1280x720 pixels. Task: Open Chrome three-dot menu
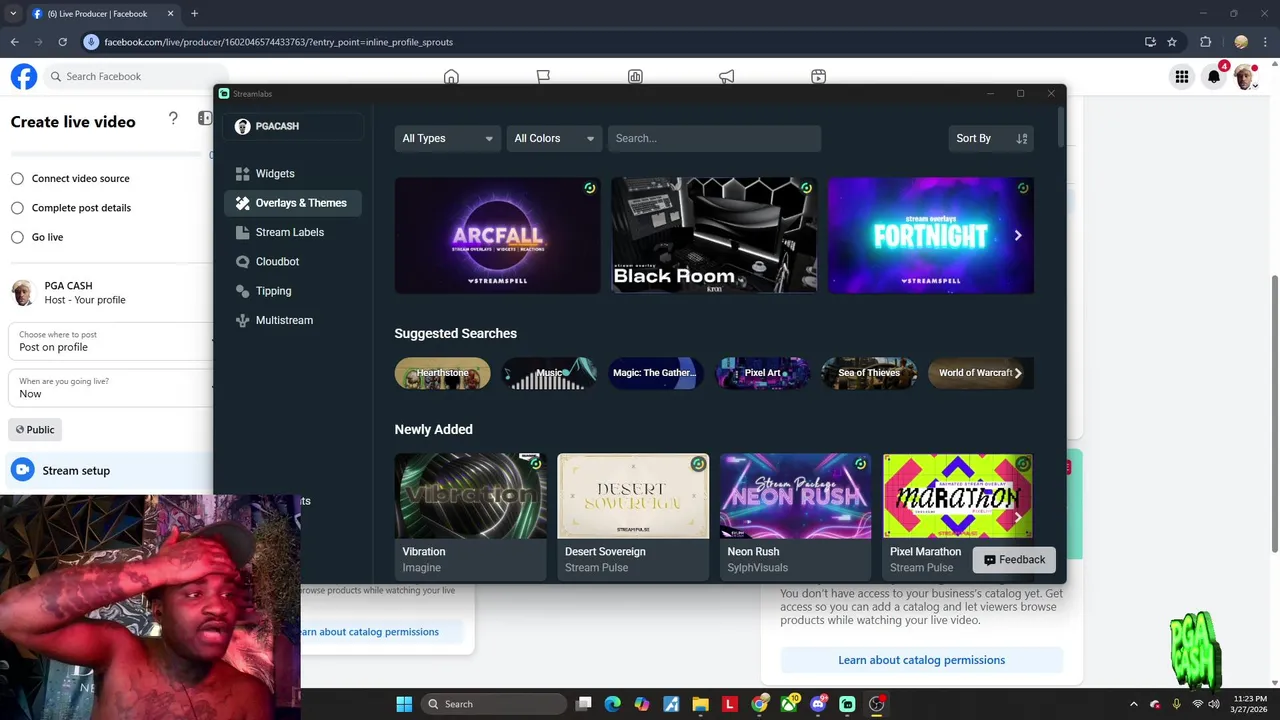[1266, 42]
